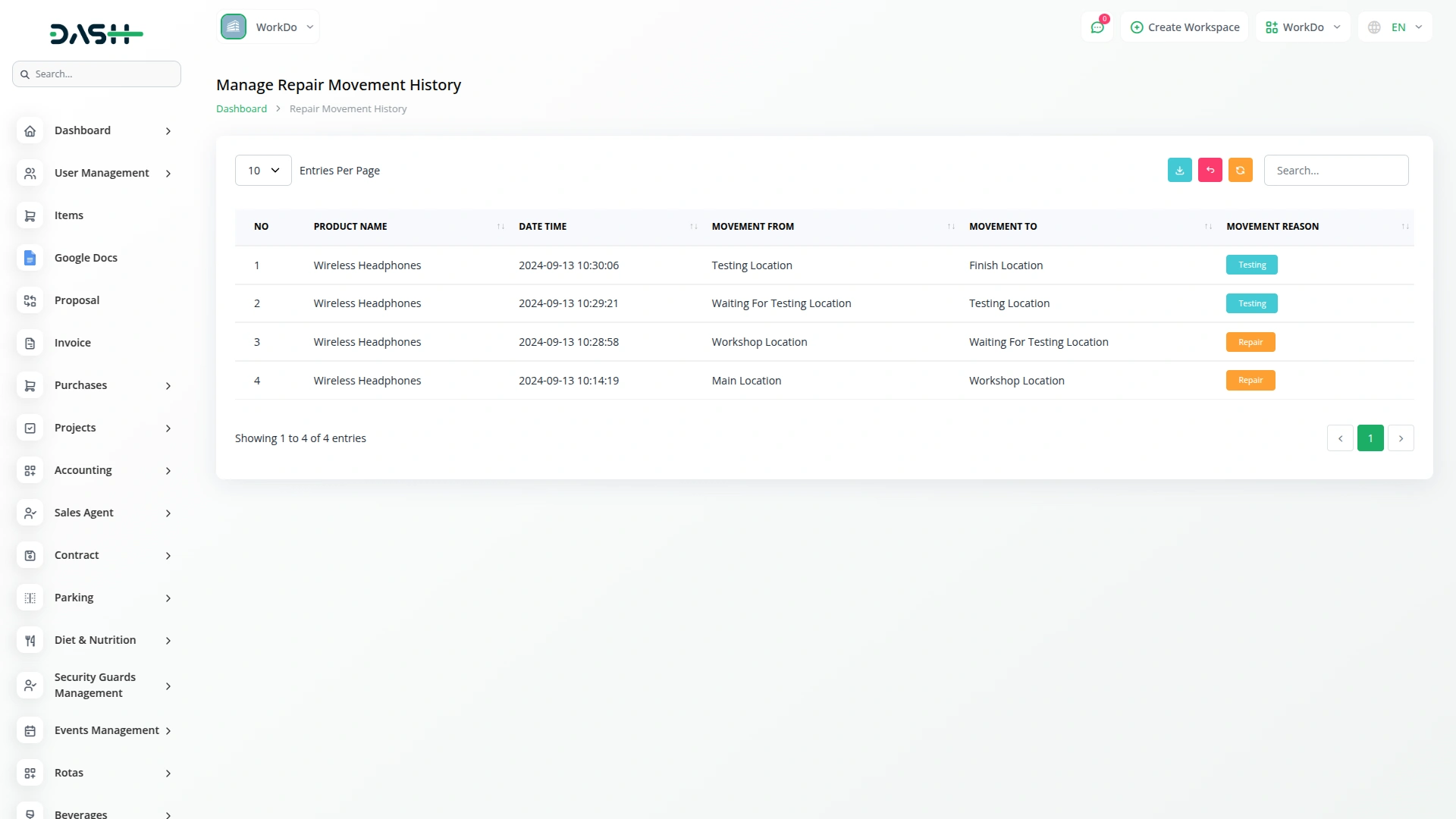Click the teal export/download icon above the table
1456x819 pixels.
tap(1179, 170)
